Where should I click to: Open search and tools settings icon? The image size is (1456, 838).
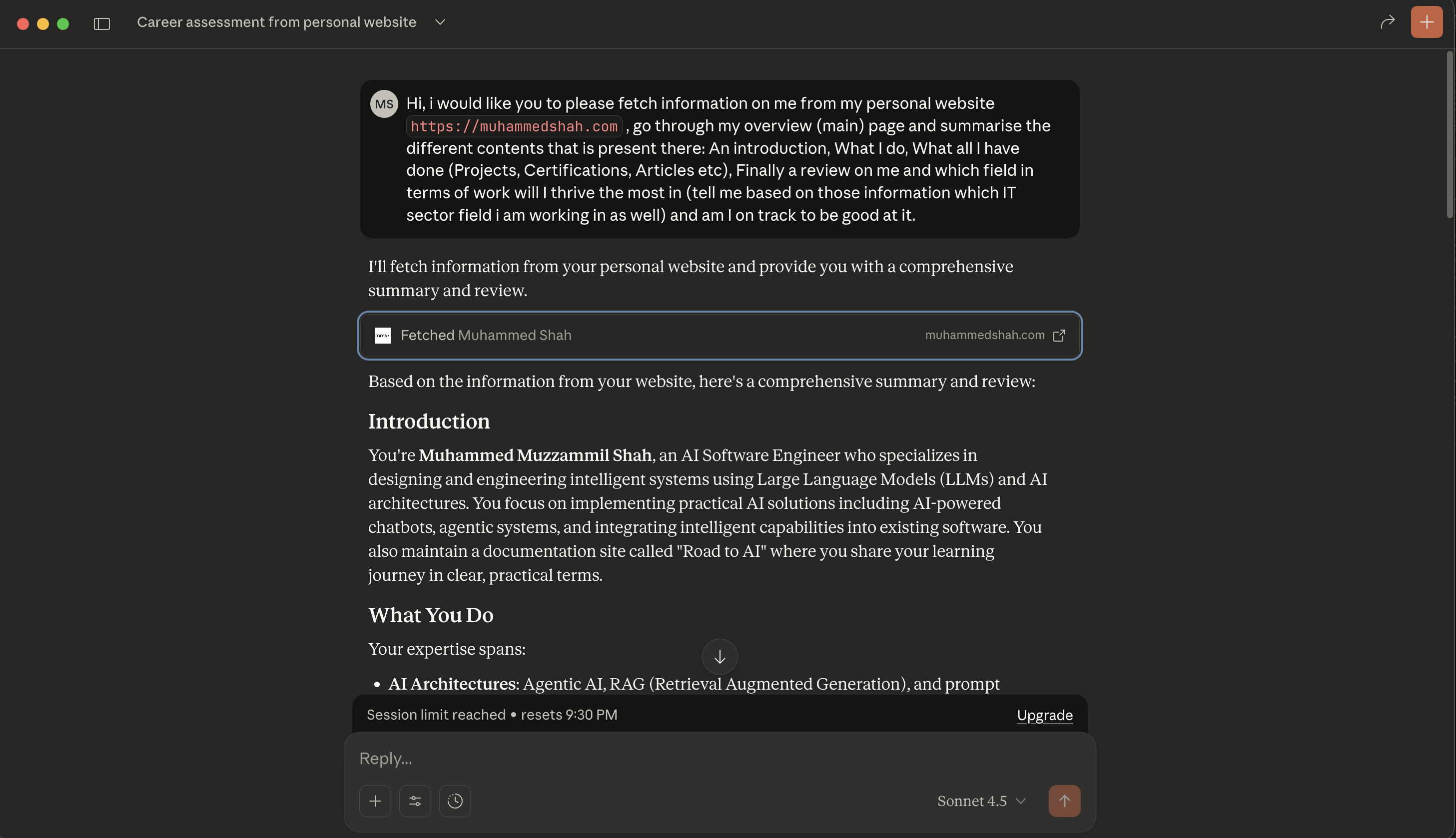(x=415, y=801)
